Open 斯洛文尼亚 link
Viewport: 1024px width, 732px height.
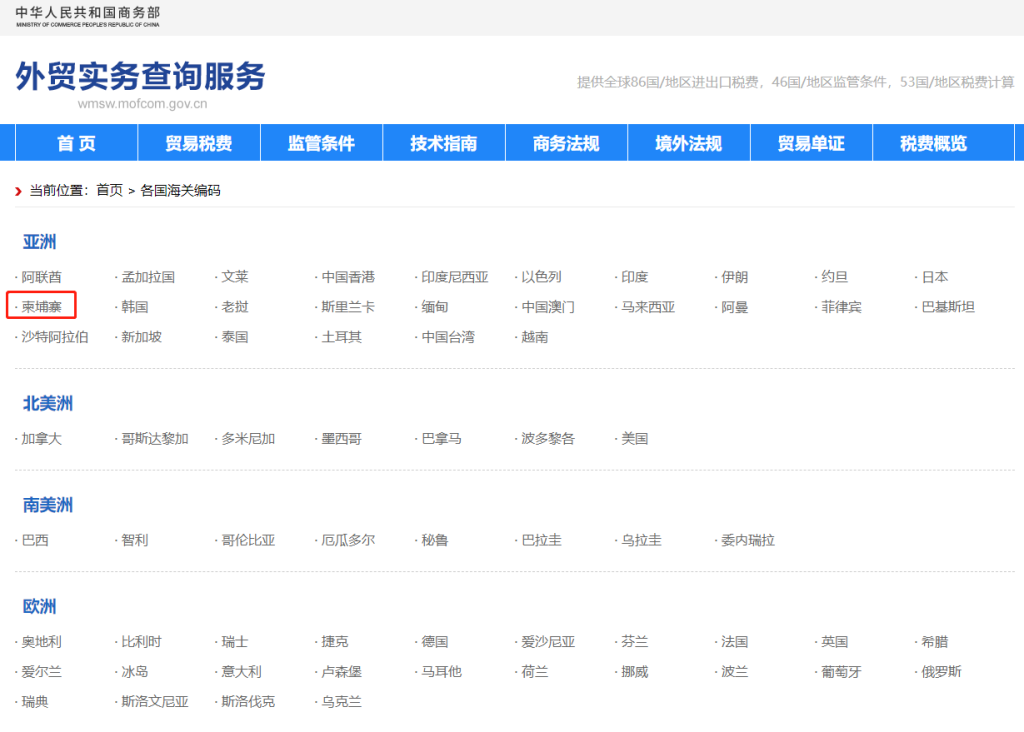tap(155, 702)
